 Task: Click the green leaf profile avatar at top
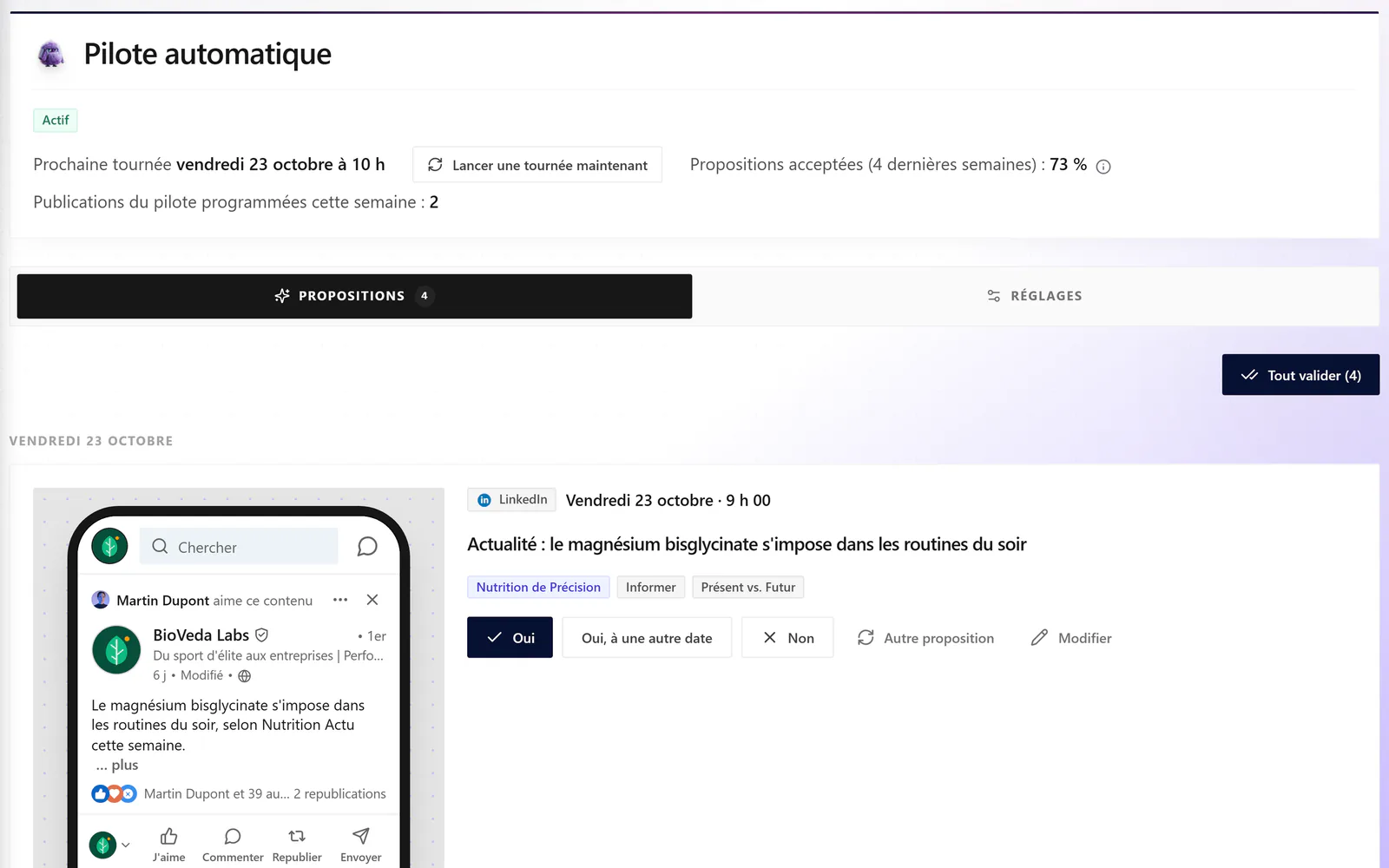point(110,546)
